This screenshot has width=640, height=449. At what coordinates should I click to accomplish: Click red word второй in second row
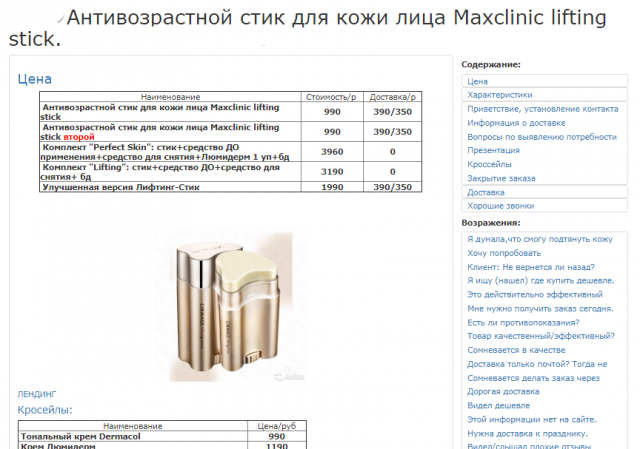coord(79,137)
